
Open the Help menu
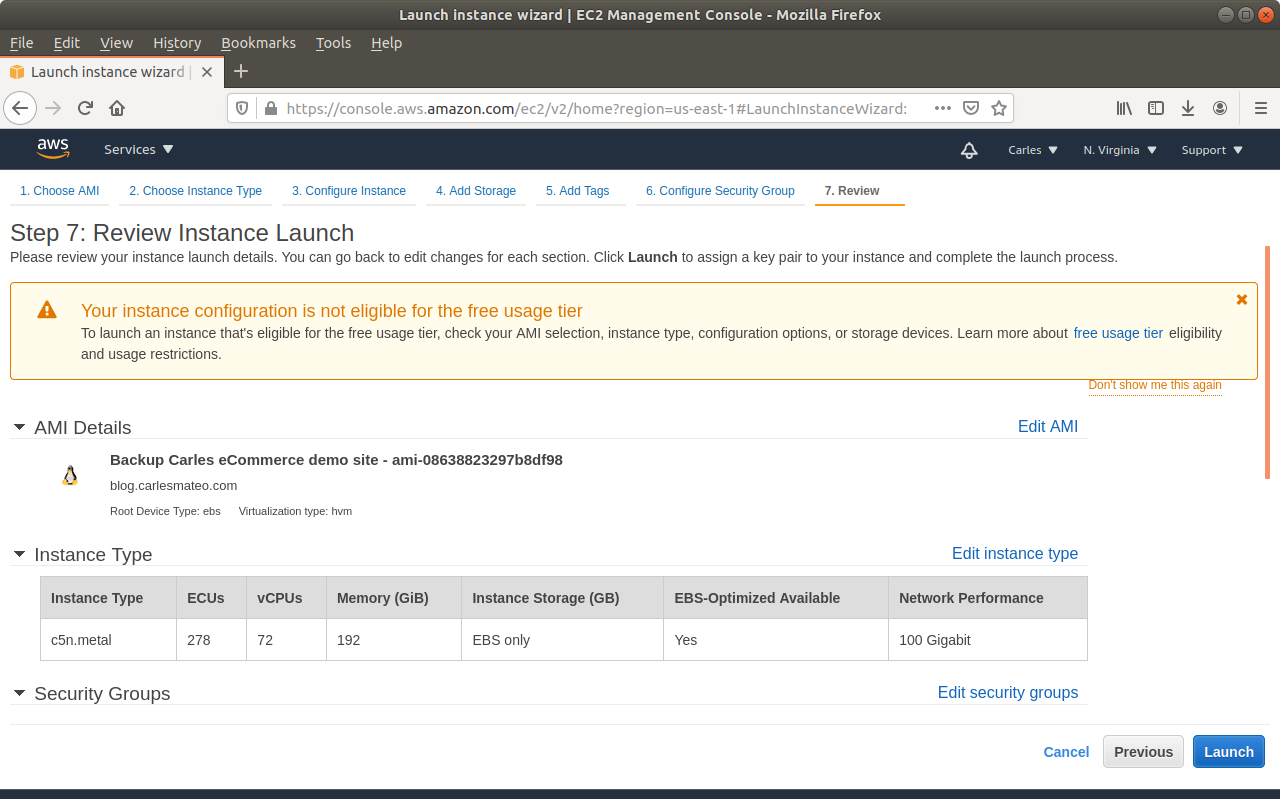[x=386, y=43]
